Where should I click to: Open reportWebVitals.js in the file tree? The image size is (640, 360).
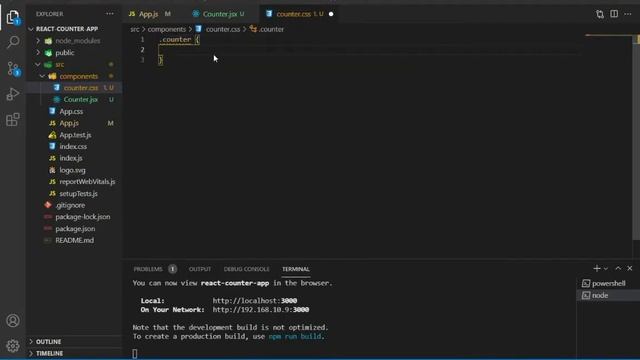[74, 182]
